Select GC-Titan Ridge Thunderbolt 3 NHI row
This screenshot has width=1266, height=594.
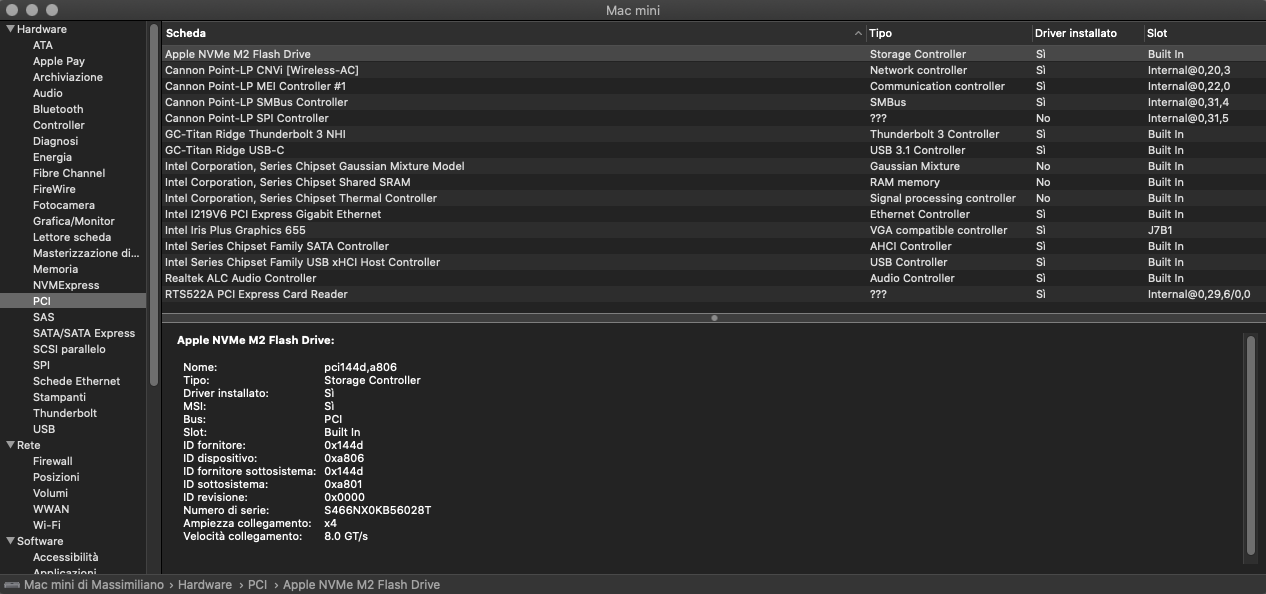point(714,134)
